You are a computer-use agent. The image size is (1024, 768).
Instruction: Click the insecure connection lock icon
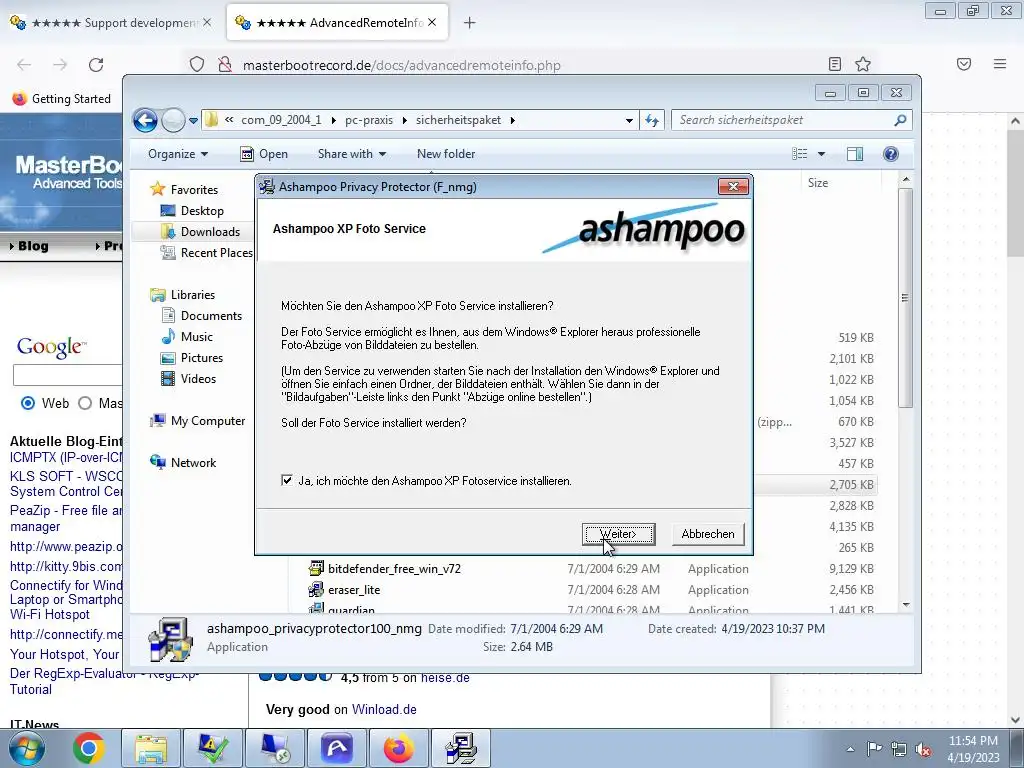pos(225,65)
